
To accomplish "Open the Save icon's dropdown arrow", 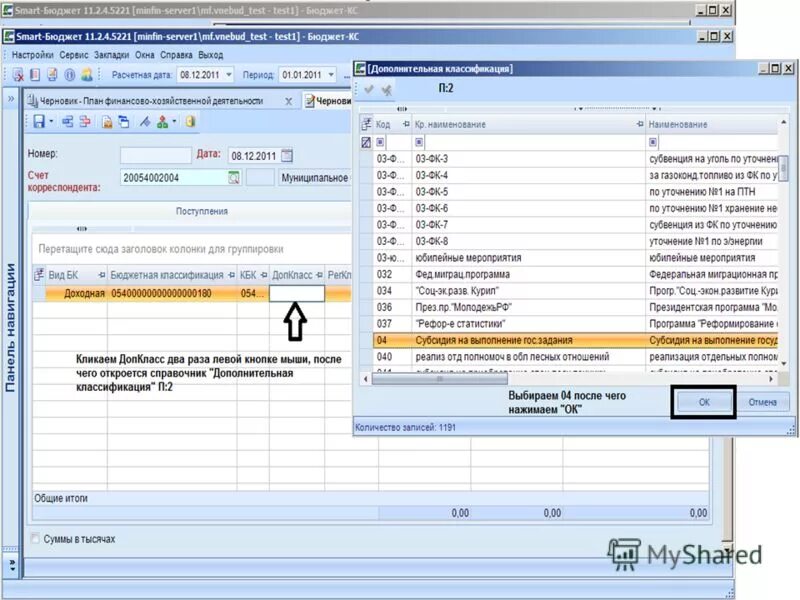I will pos(51,122).
